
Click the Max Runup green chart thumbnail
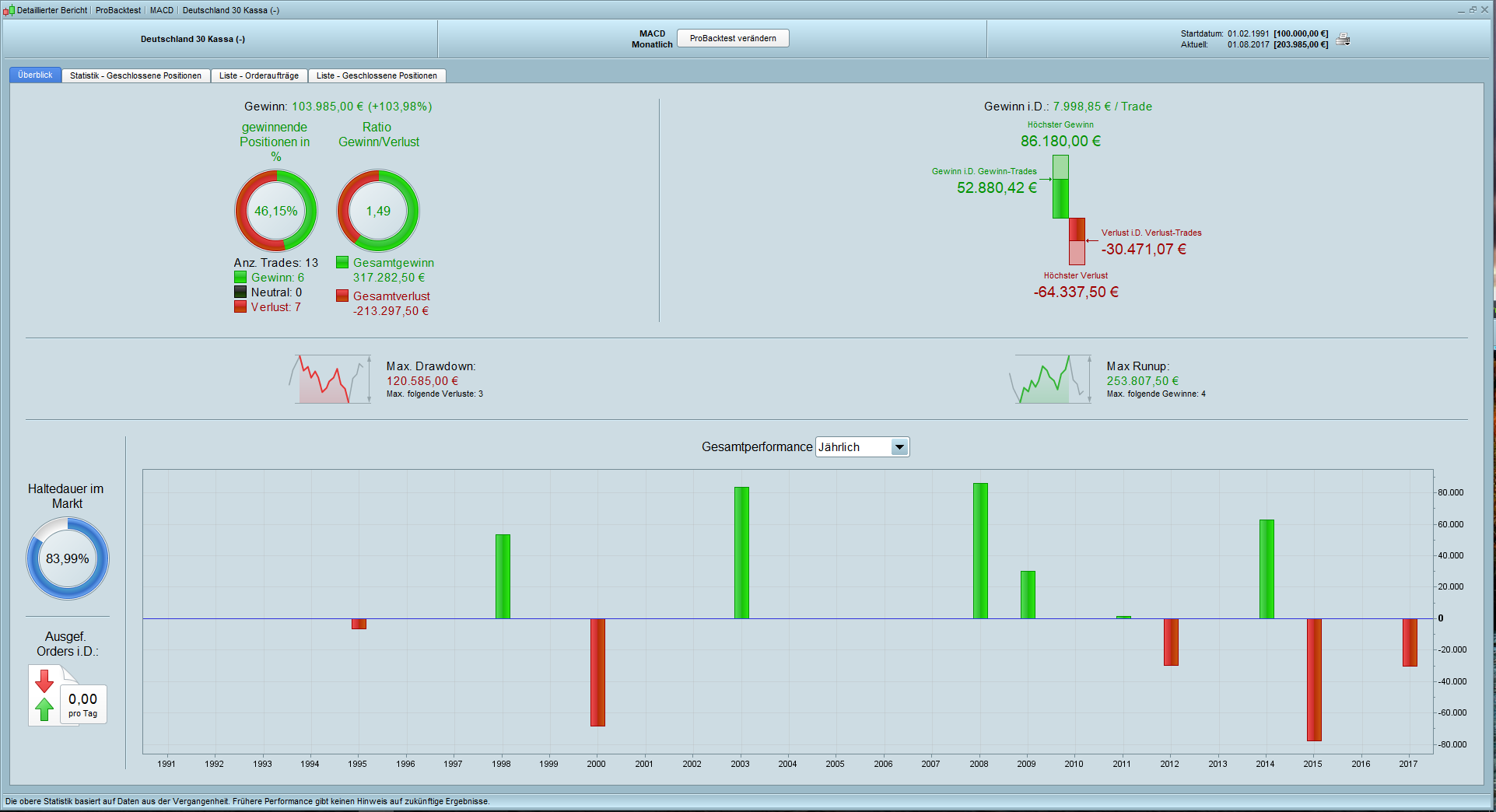click(x=1050, y=380)
